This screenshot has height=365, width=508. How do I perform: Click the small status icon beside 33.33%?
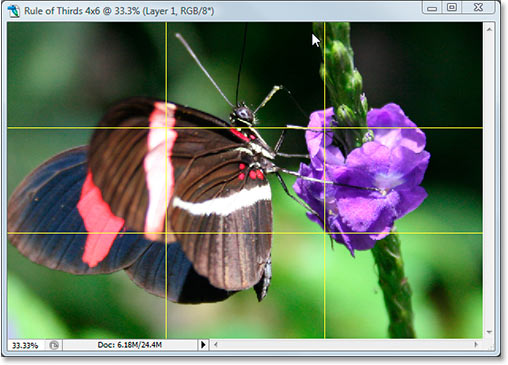[x=54, y=345]
